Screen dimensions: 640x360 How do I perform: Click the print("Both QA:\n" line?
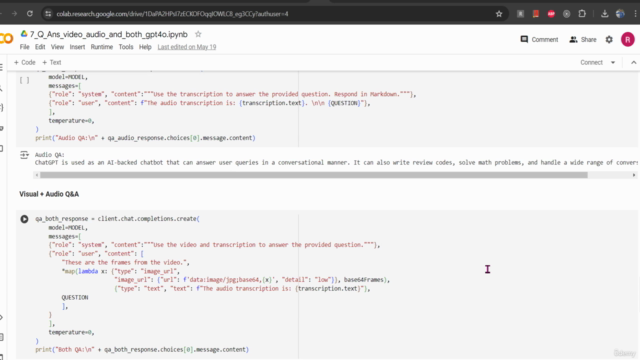point(142,349)
